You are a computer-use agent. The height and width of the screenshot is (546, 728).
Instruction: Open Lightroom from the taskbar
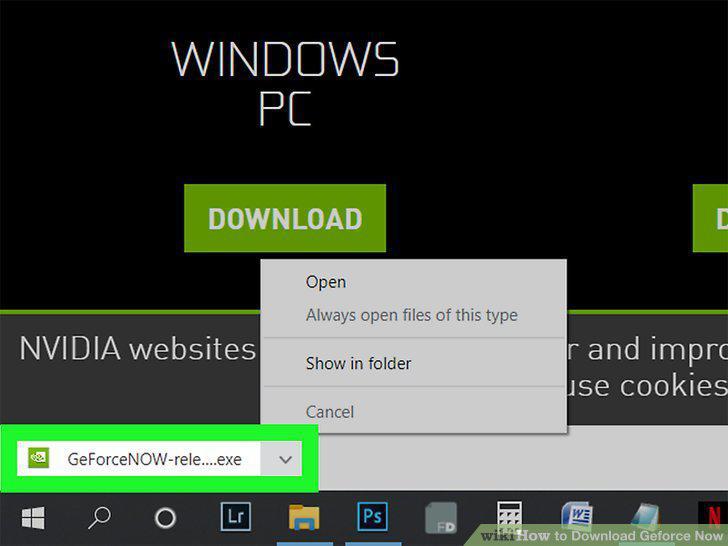click(x=236, y=516)
